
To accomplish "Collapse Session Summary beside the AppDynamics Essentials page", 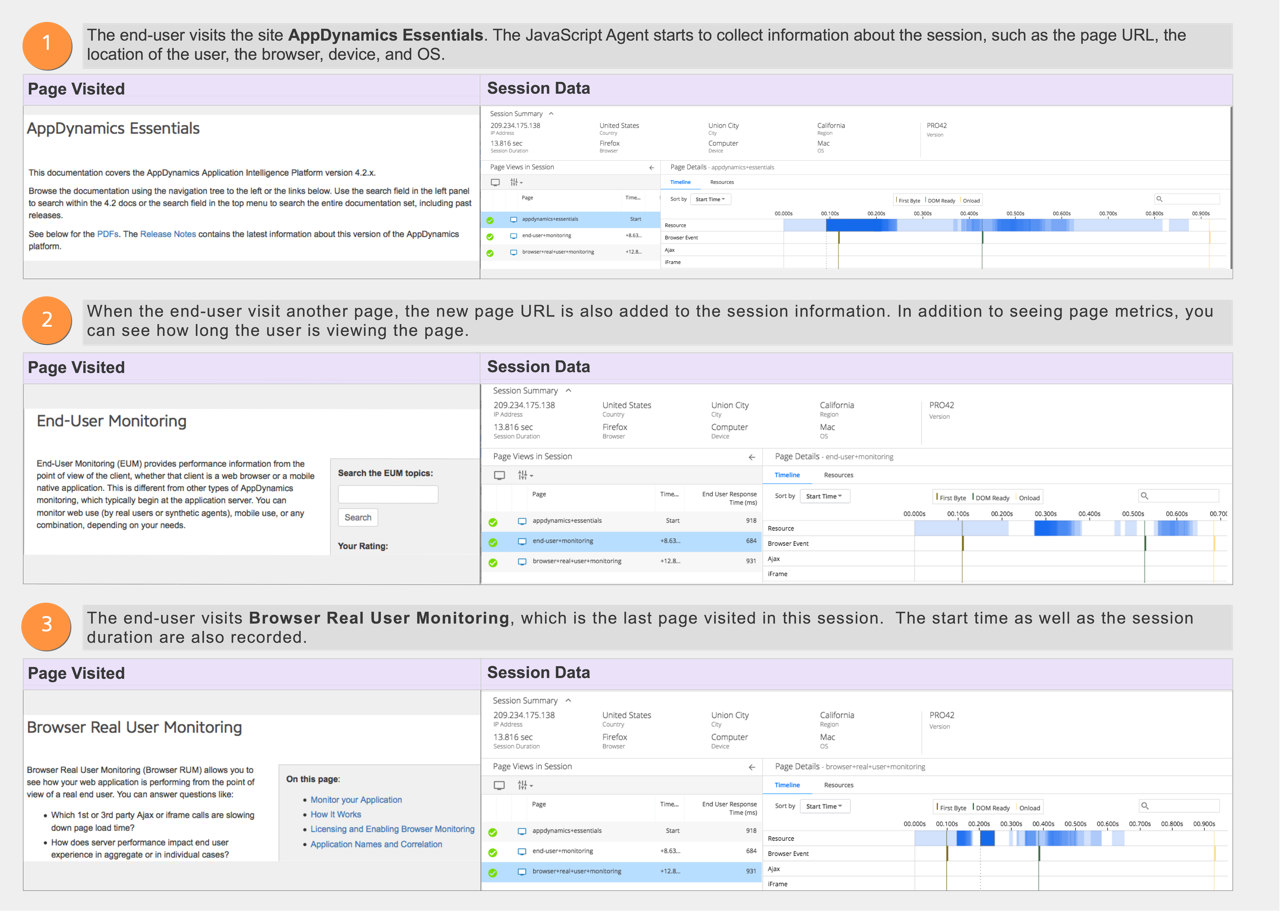I will 551,114.
